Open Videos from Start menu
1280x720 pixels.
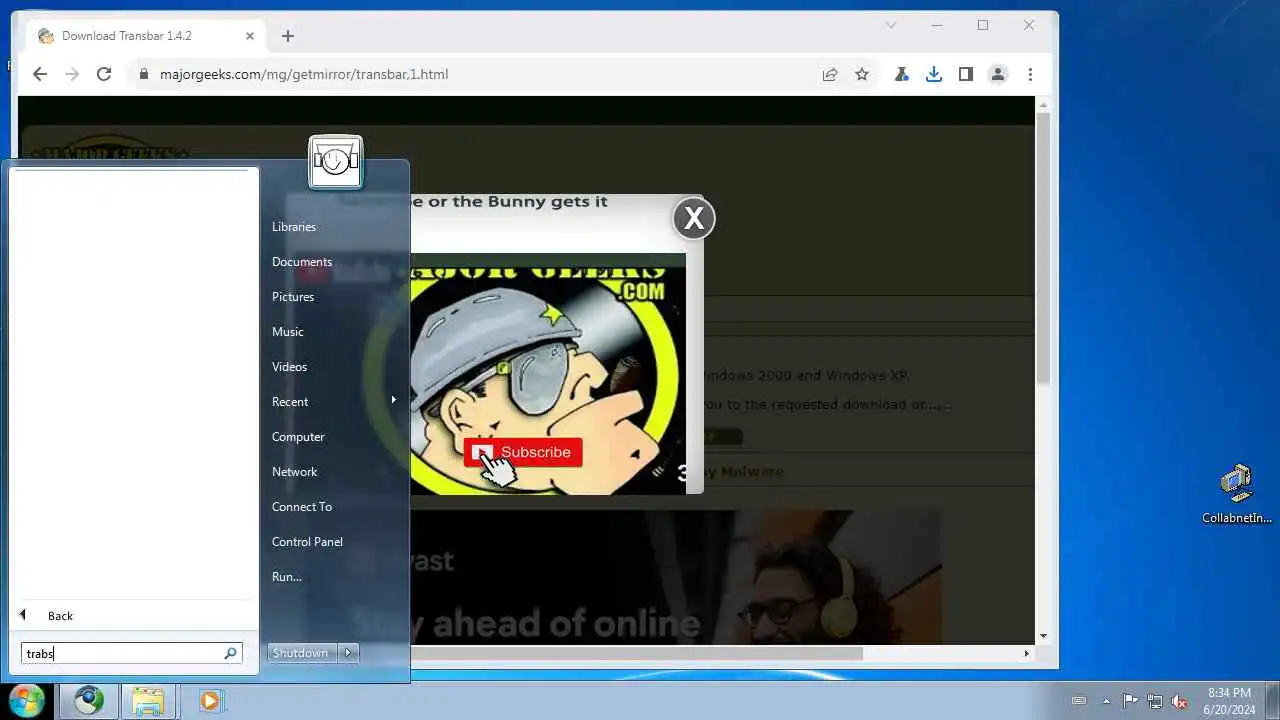coord(290,367)
